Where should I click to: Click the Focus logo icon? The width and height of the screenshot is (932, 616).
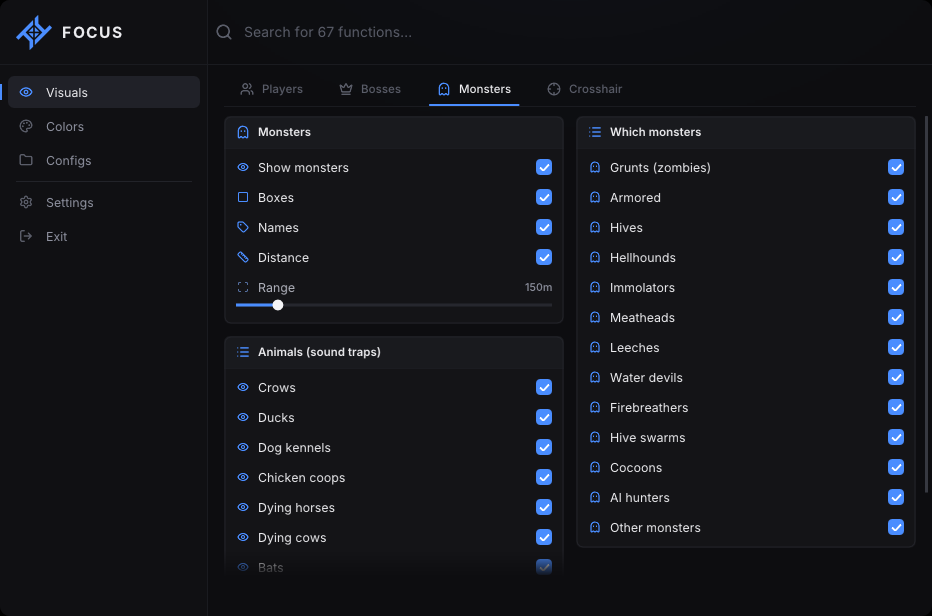[34, 32]
